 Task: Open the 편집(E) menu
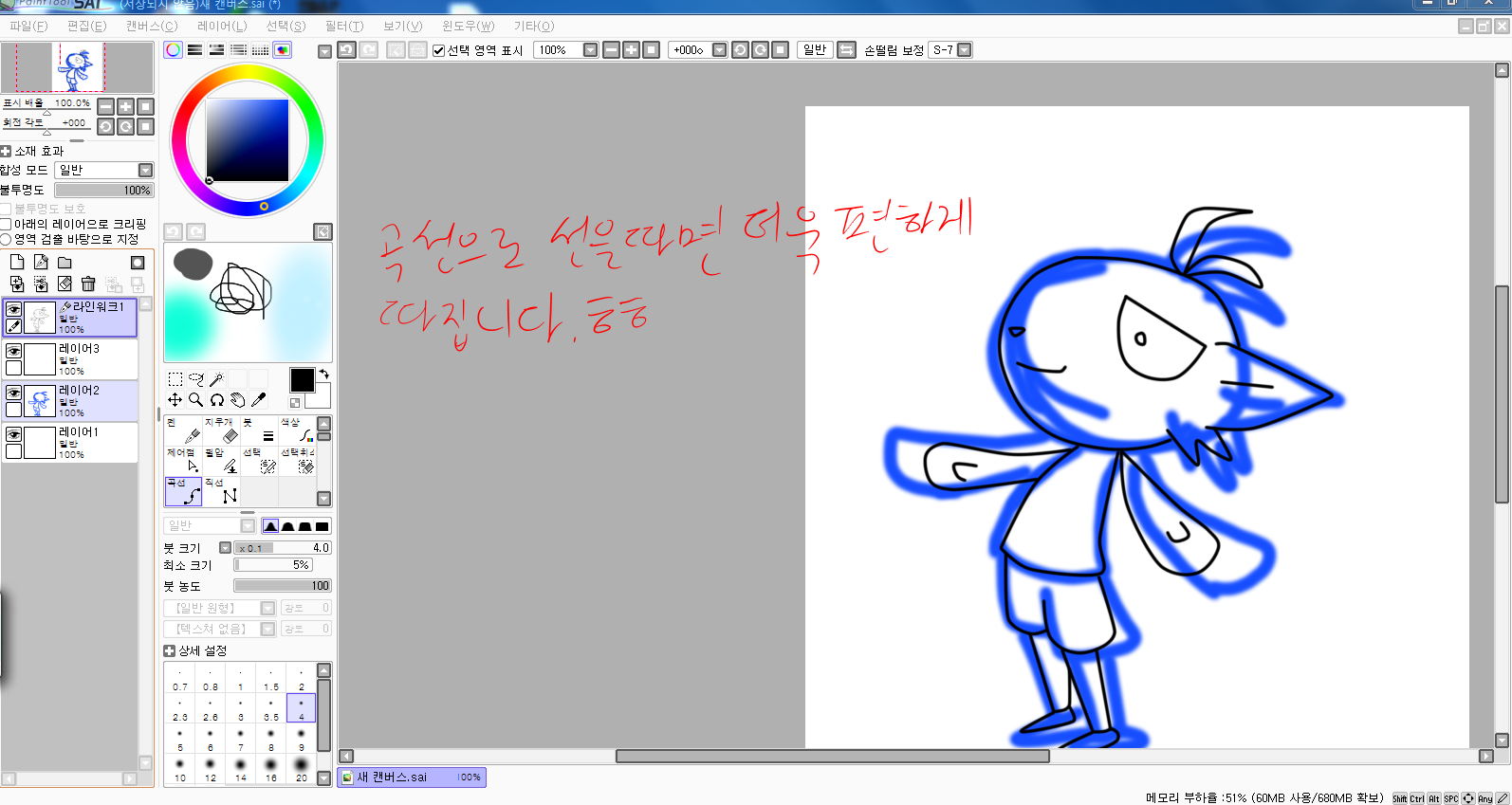(86, 26)
